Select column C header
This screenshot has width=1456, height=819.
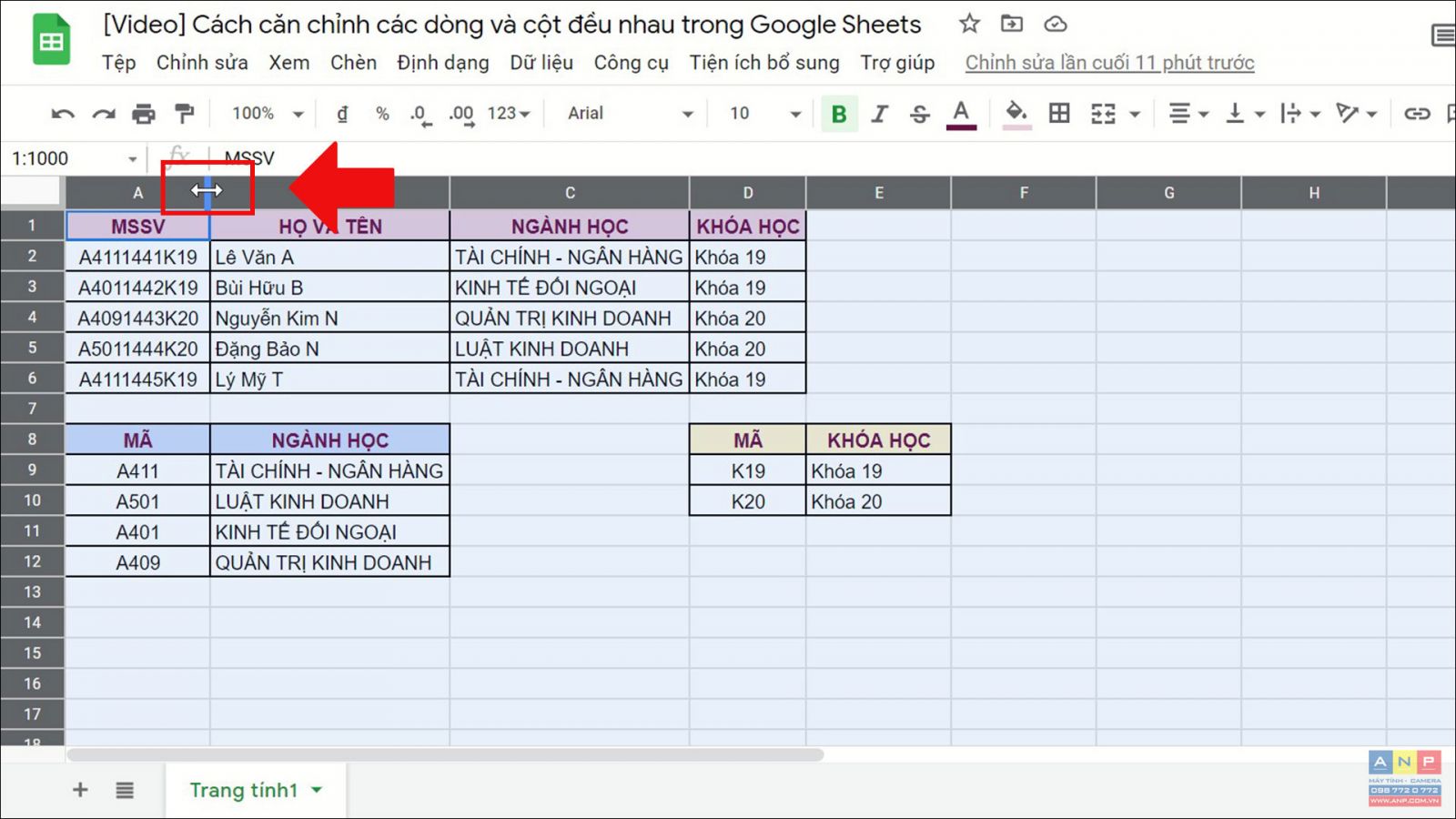click(x=570, y=193)
